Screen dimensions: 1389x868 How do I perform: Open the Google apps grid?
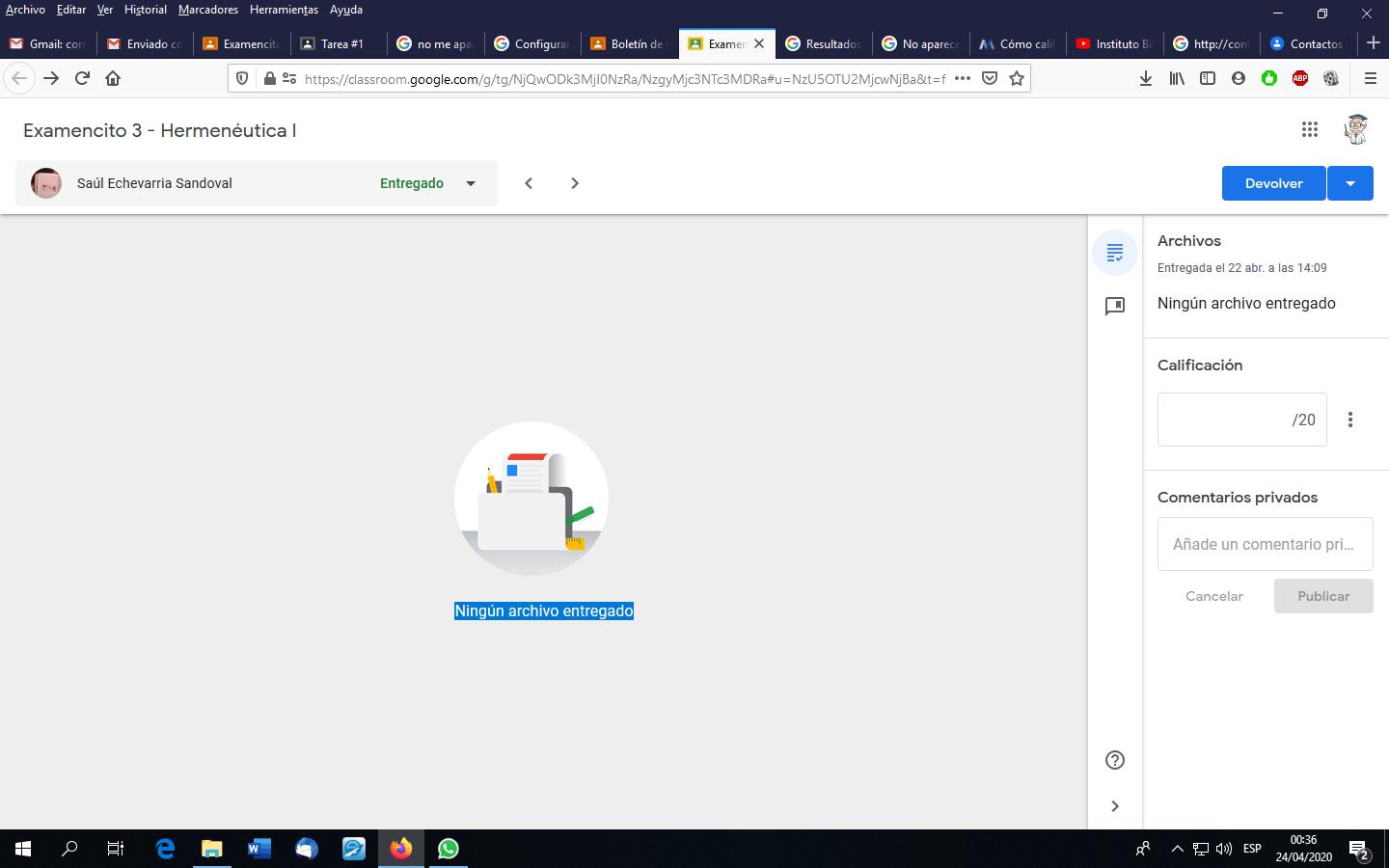point(1310,128)
